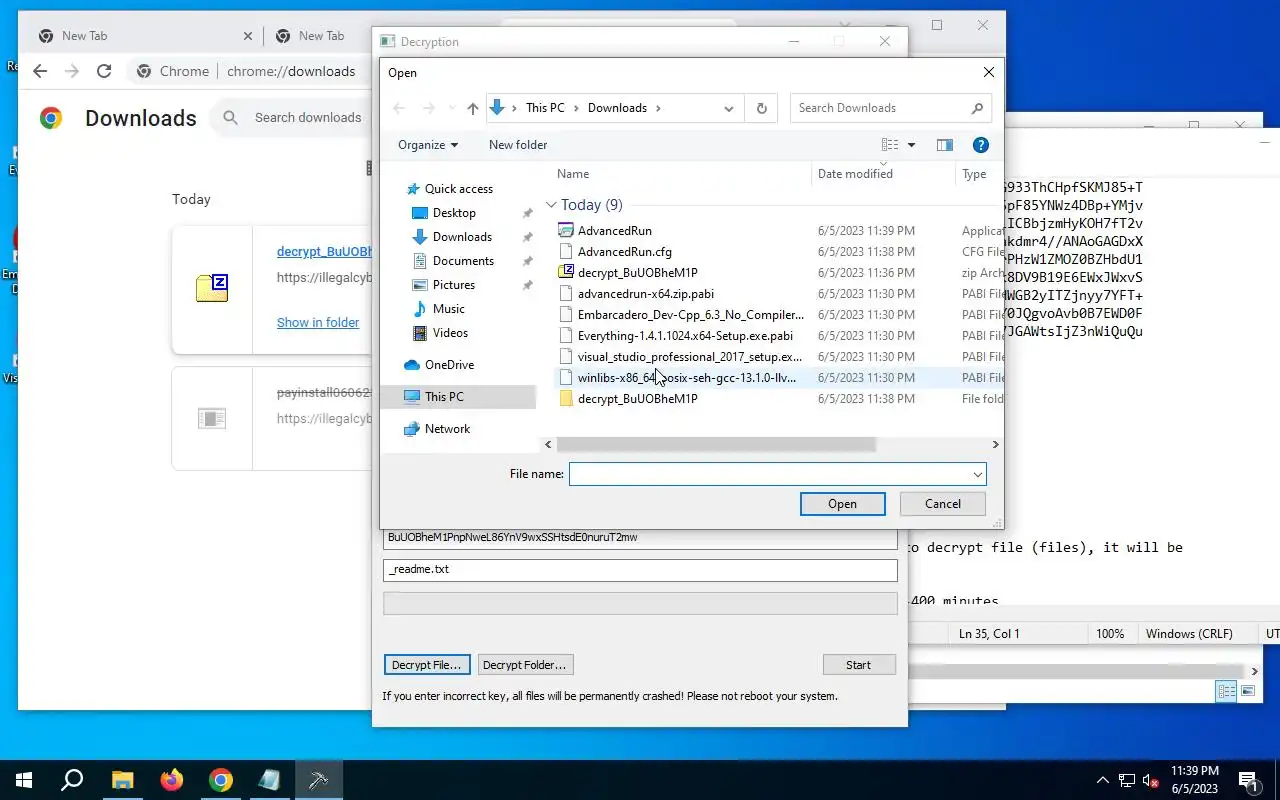Click the recent locations arrow beside forward button

click(x=451, y=108)
